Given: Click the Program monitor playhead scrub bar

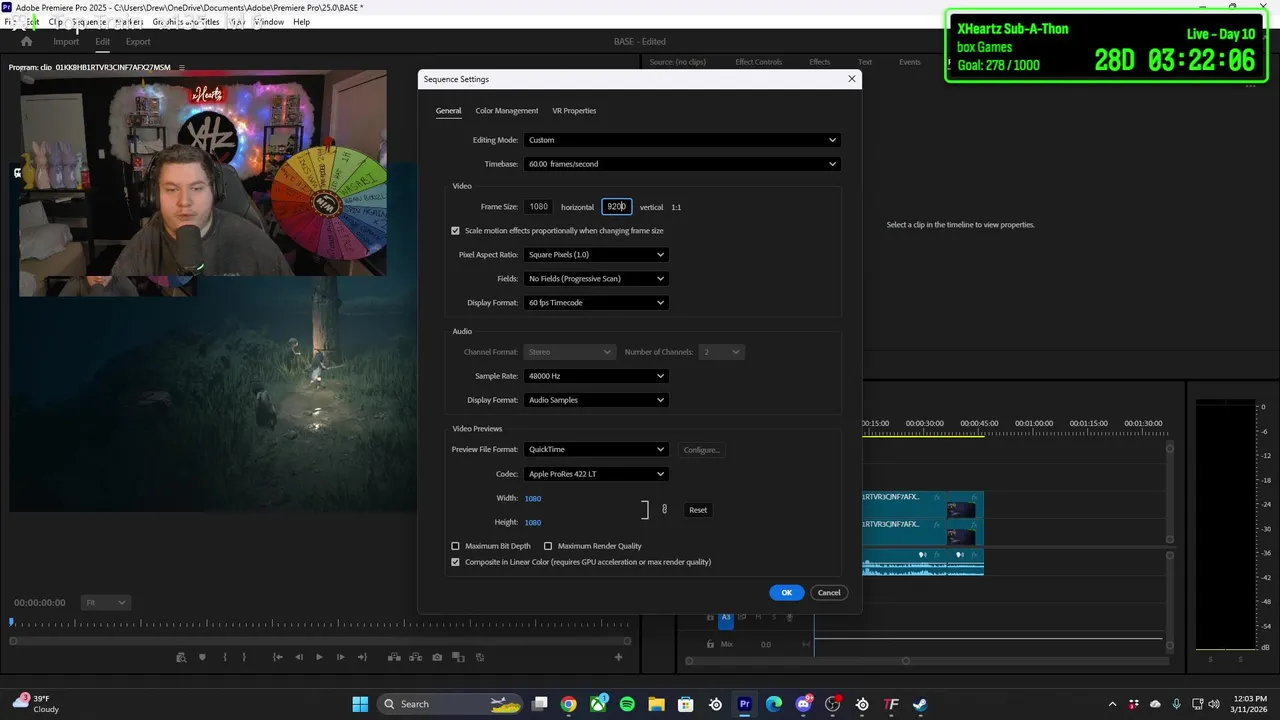Looking at the screenshot, I should [x=320, y=623].
